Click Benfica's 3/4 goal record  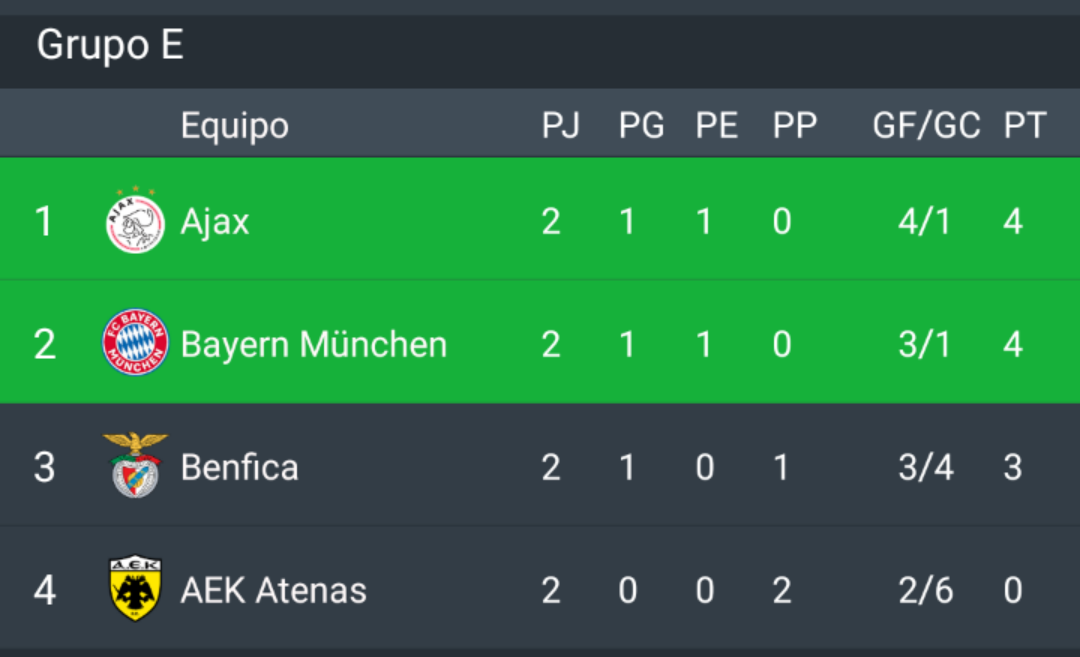click(x=926, y=468)
